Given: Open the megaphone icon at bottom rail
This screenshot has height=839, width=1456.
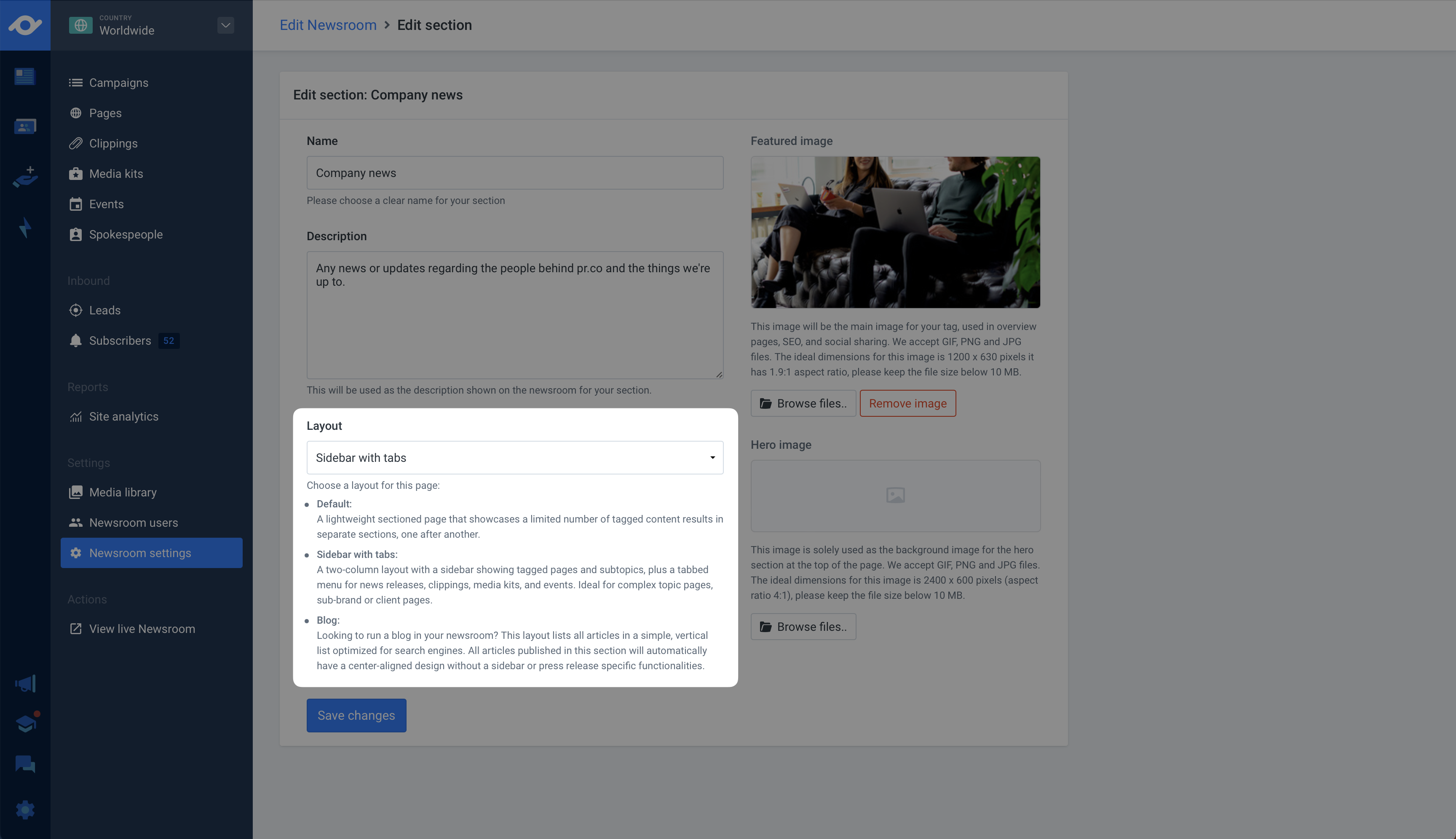Looking at the screenshot, I should [25, 684].
